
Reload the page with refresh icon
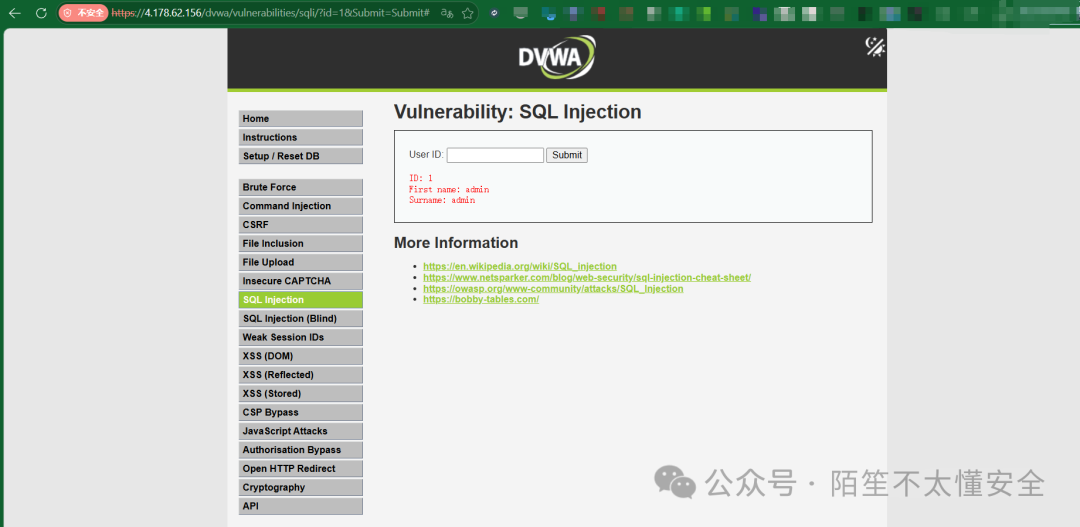point(41,13)
